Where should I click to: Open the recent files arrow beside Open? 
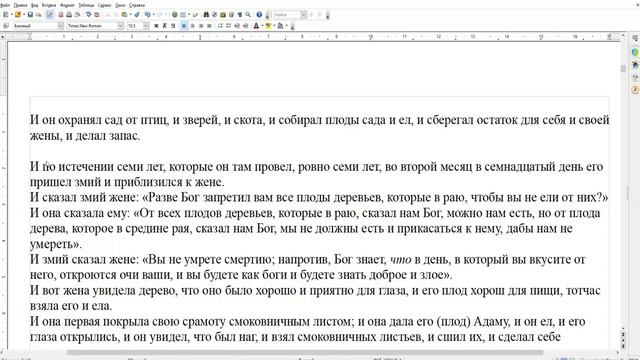(23, 14)
